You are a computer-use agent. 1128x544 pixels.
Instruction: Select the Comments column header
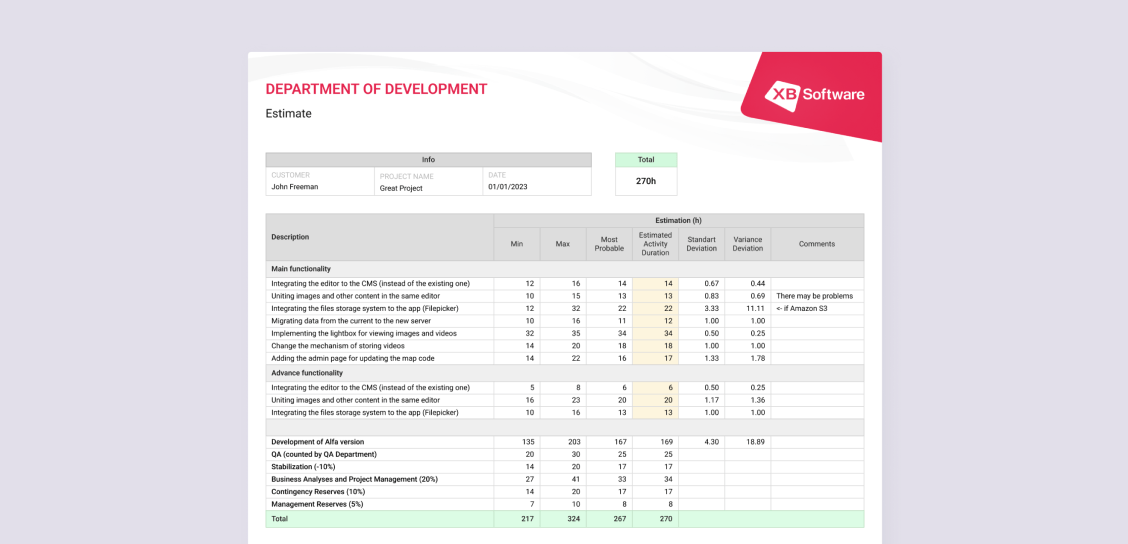[x=816, y=244]
